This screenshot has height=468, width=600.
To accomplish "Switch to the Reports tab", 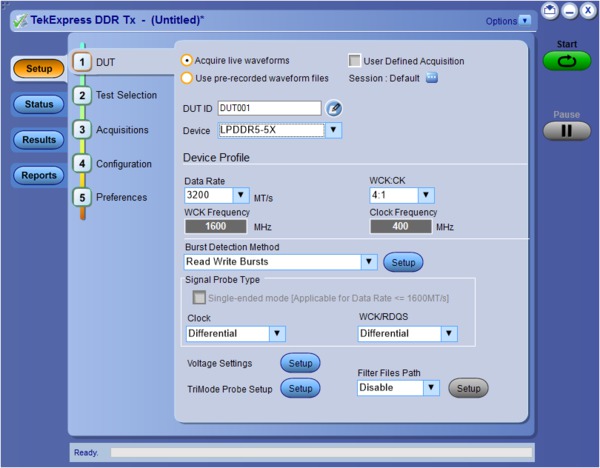I will coord(39,175).
